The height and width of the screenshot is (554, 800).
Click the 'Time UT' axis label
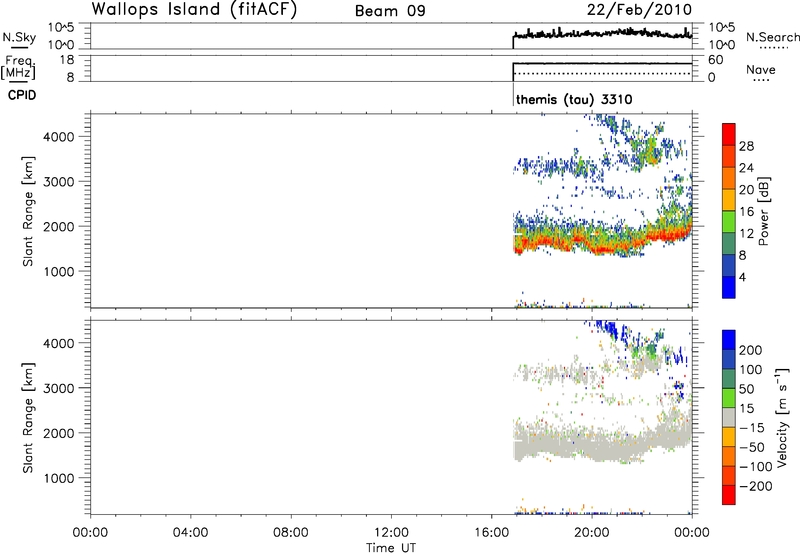pos(391,548)
